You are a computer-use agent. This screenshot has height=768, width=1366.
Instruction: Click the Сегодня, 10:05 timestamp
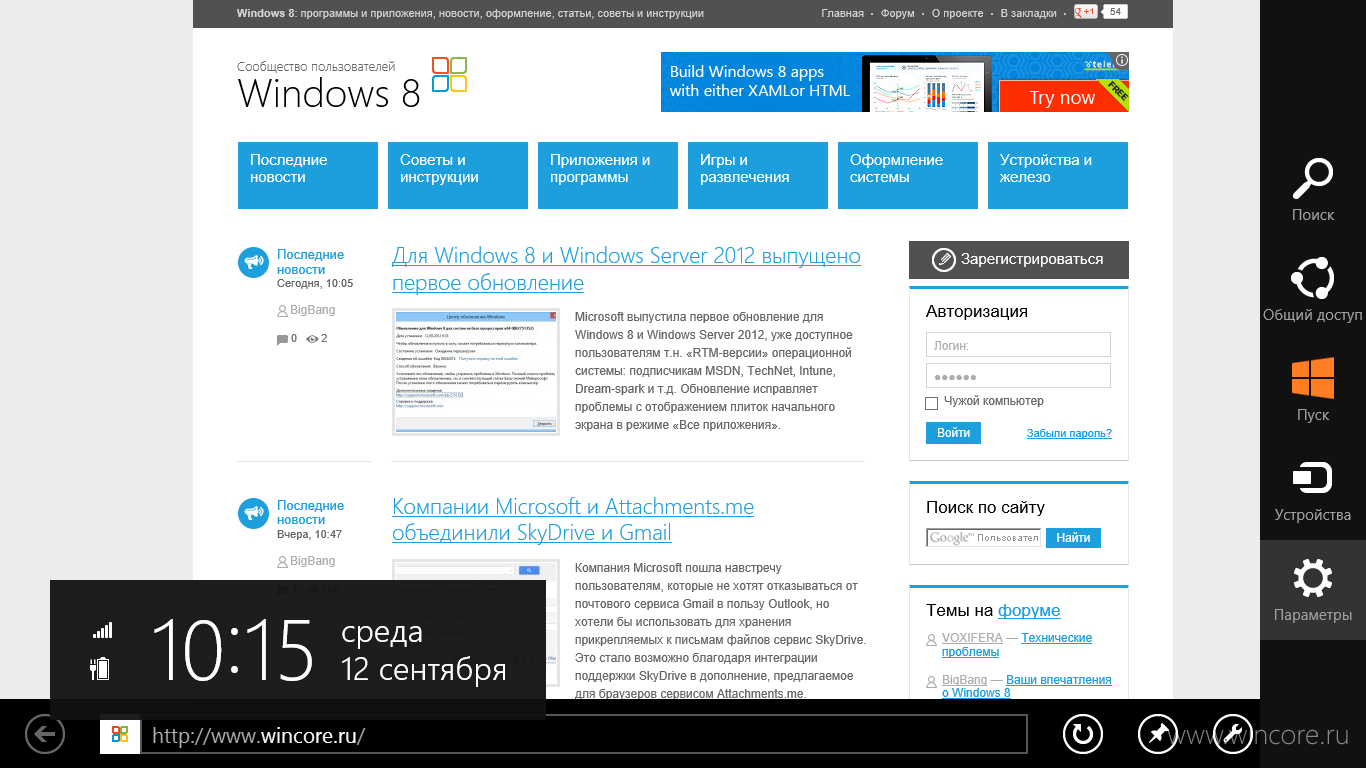(315, 284)
